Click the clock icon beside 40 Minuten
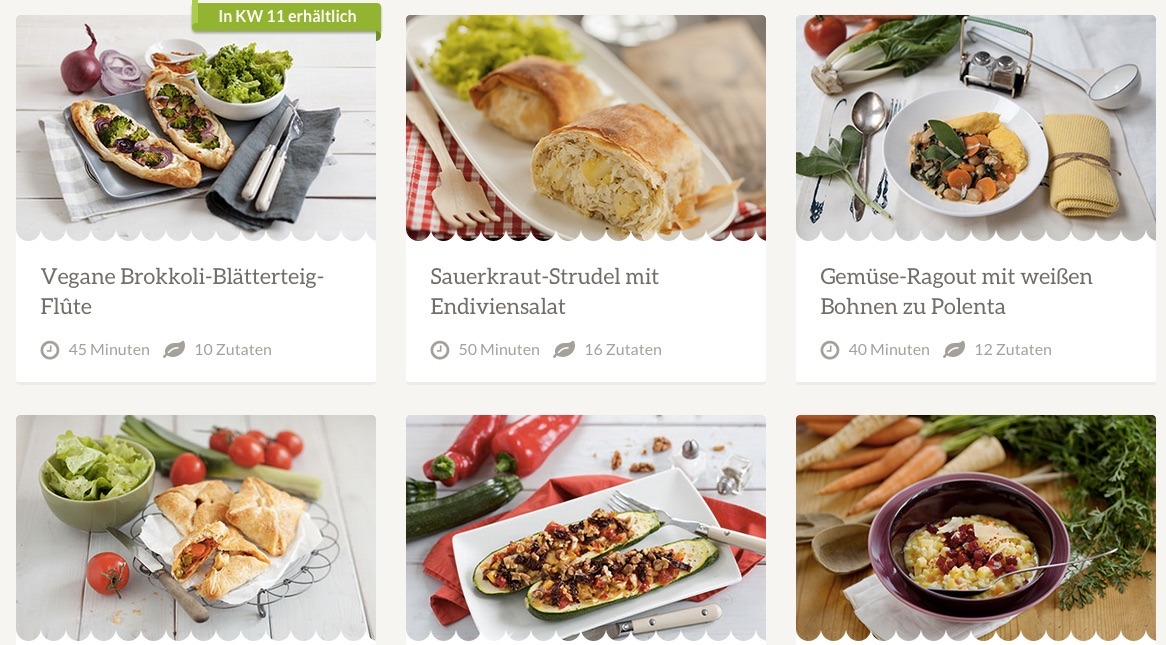Screen dimensions: 1166x645 coord(830,350)
